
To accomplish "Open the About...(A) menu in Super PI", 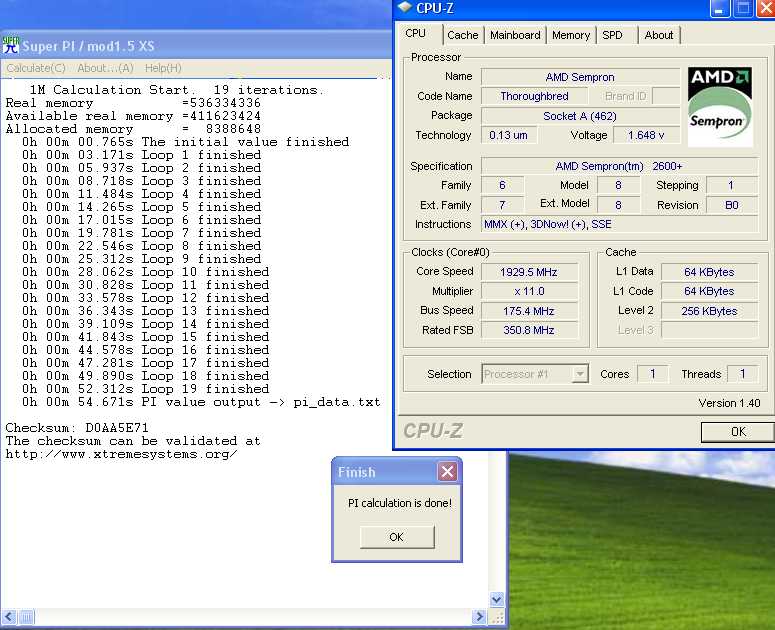I will tap(106, 68).
